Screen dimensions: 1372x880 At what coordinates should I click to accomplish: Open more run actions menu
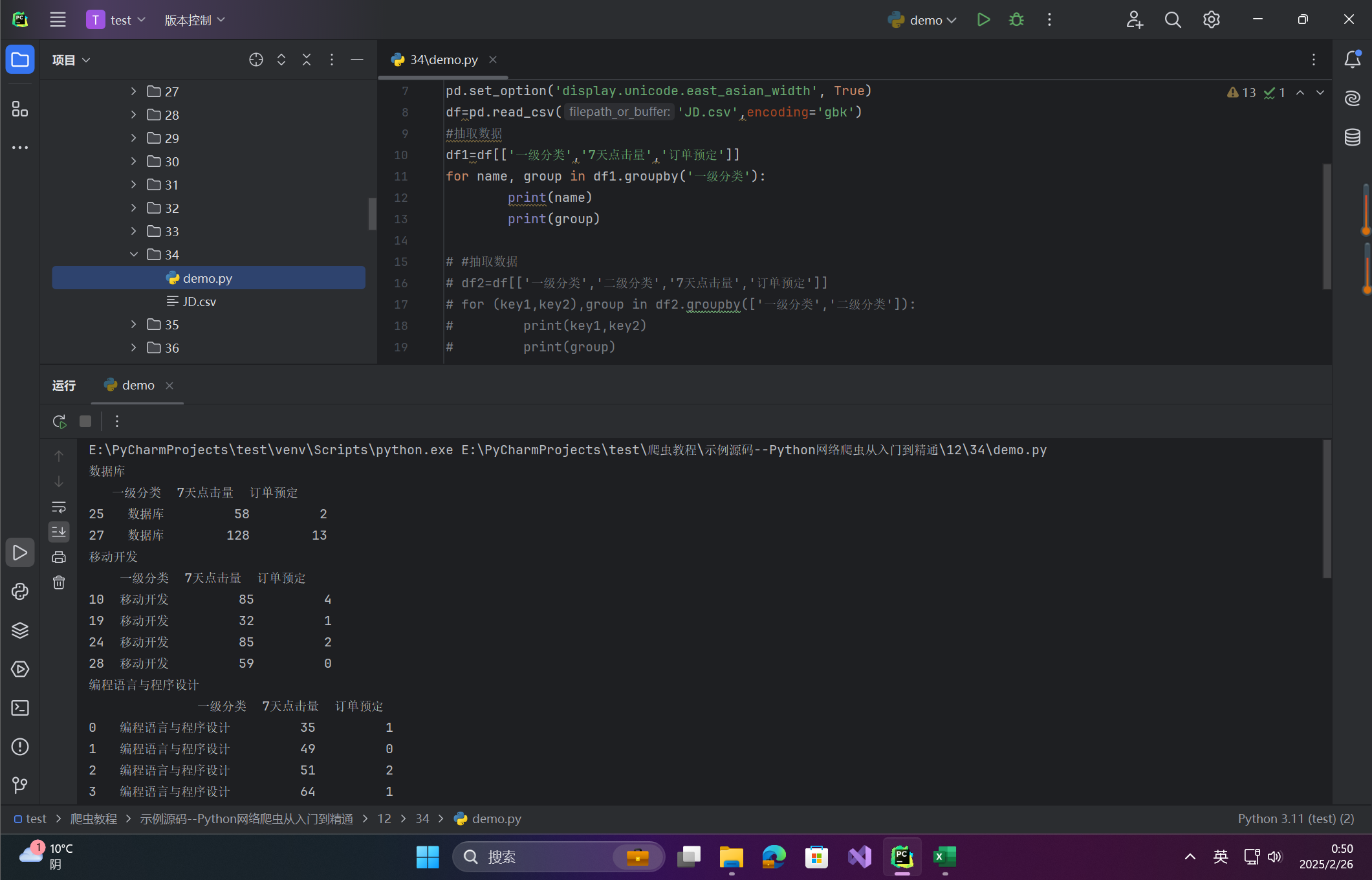(x=1049, y=19)
